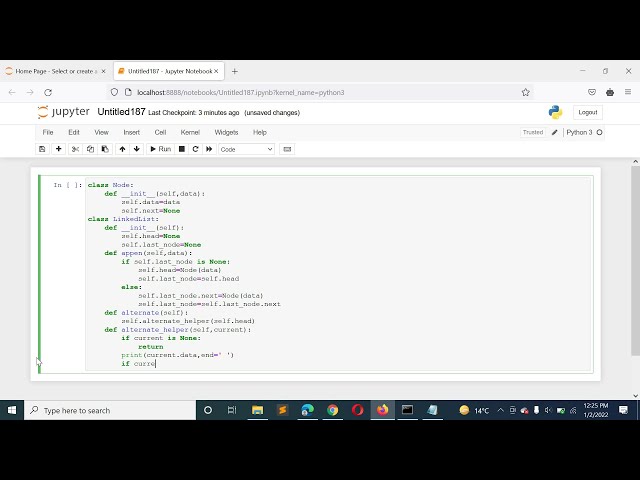Open the Kernel menu
Screen dimensions: 640x480
point(190,132)
